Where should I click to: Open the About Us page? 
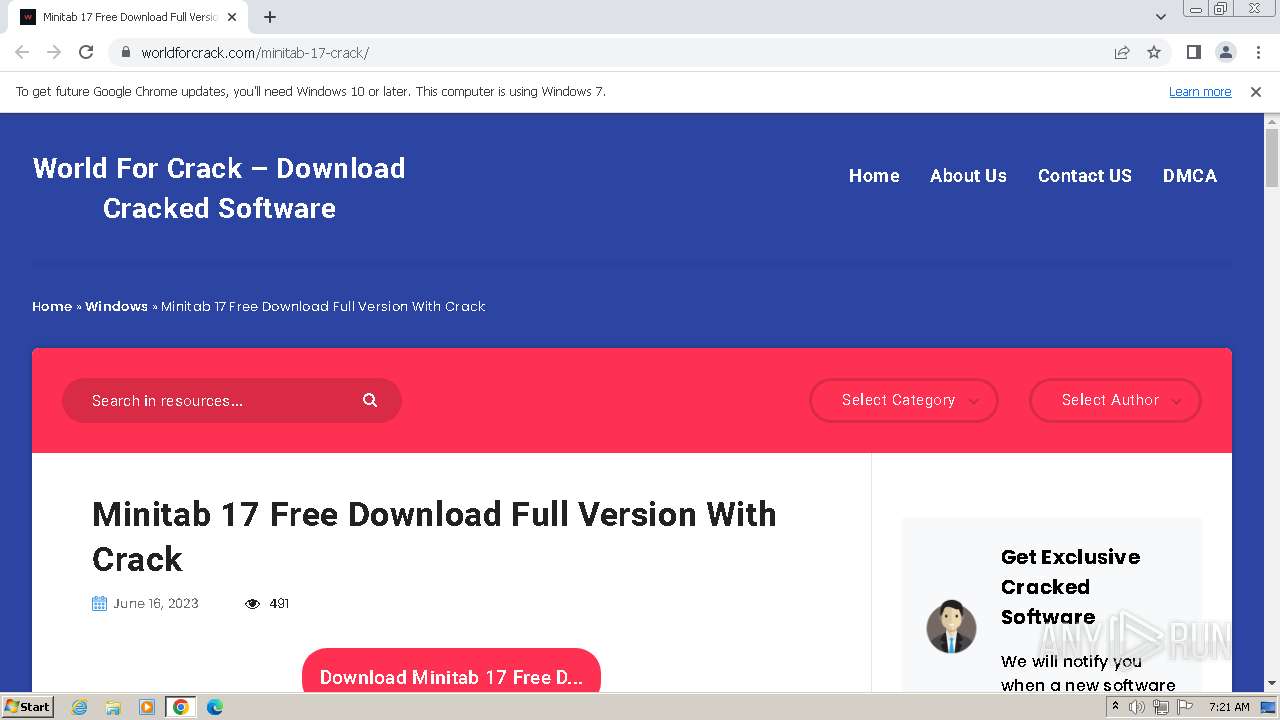(x=968, y=175)
